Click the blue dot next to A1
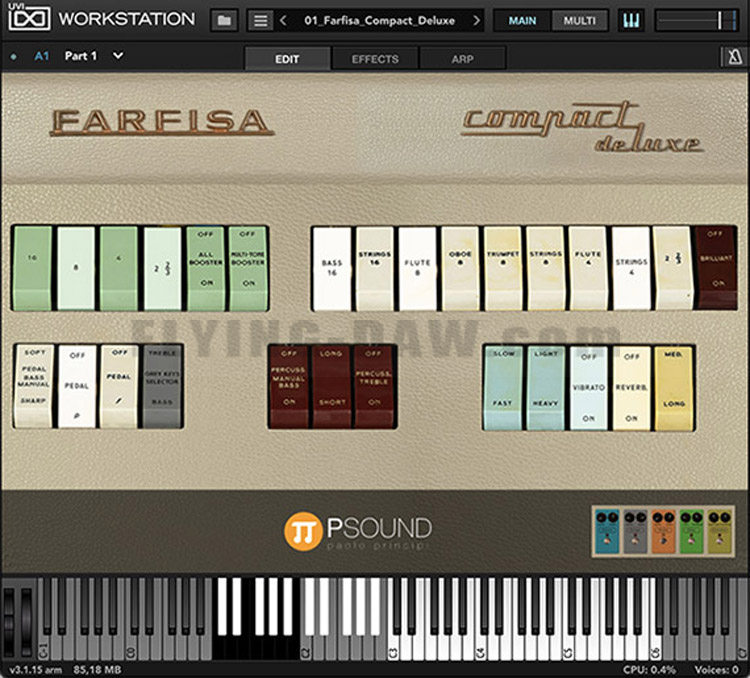This screenshot has width=750, height=678. pos(13,56)
